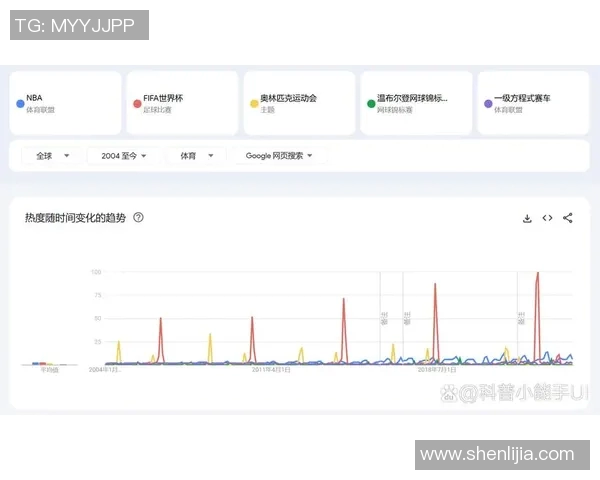The height and width of the screenshot is (480, 600).
Task: Select the 奥林匹克运动会 yellow color dot
Action: coord(254,104)
